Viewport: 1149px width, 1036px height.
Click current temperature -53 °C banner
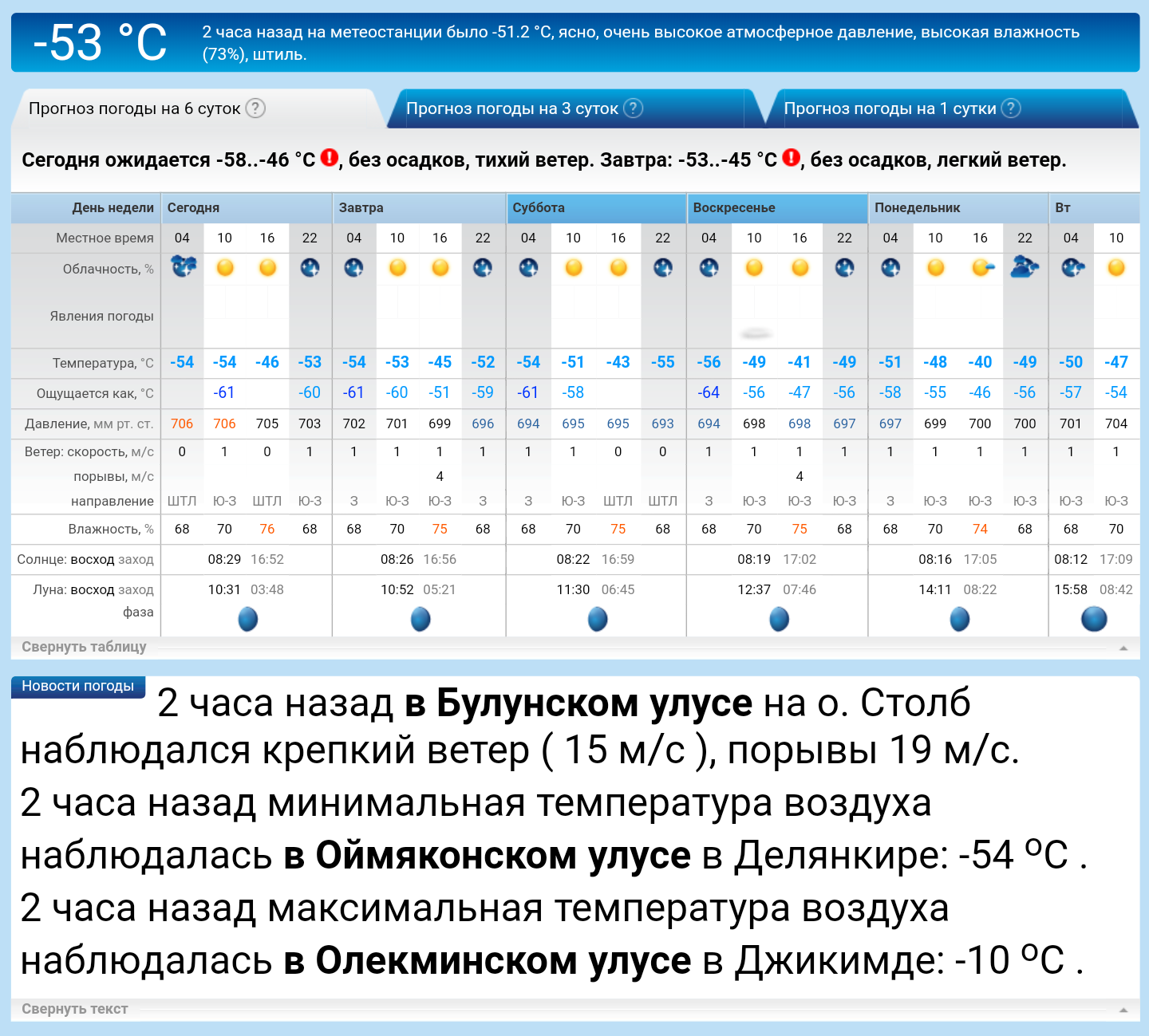(100, 42)
